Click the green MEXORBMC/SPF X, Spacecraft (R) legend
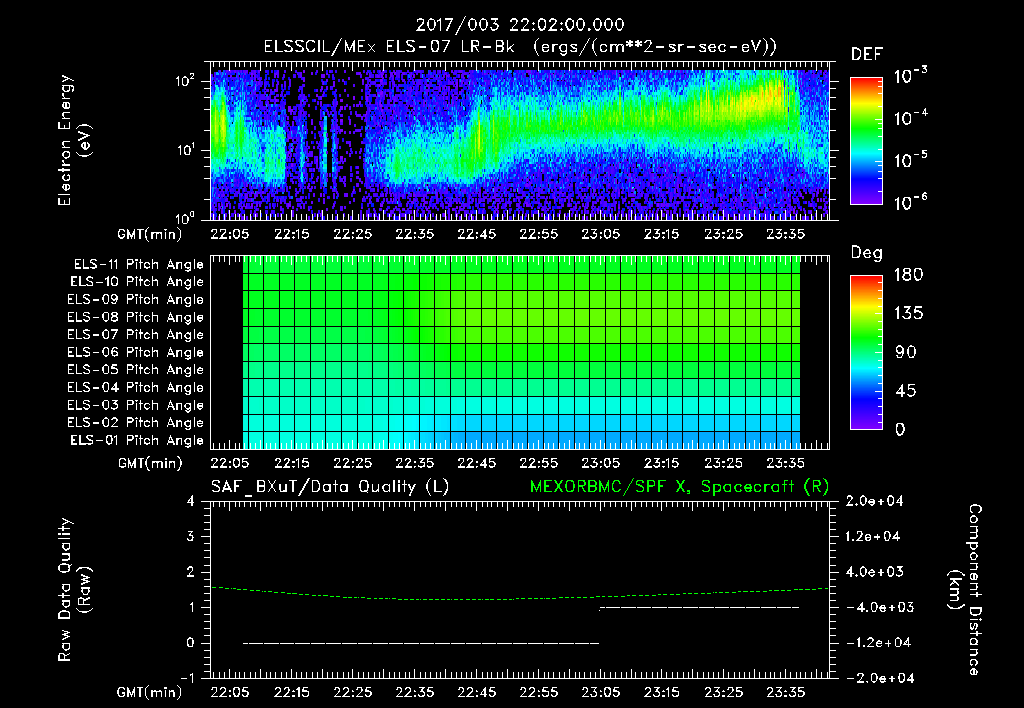This screenshot has width=1024, height=708. [679, 487]
